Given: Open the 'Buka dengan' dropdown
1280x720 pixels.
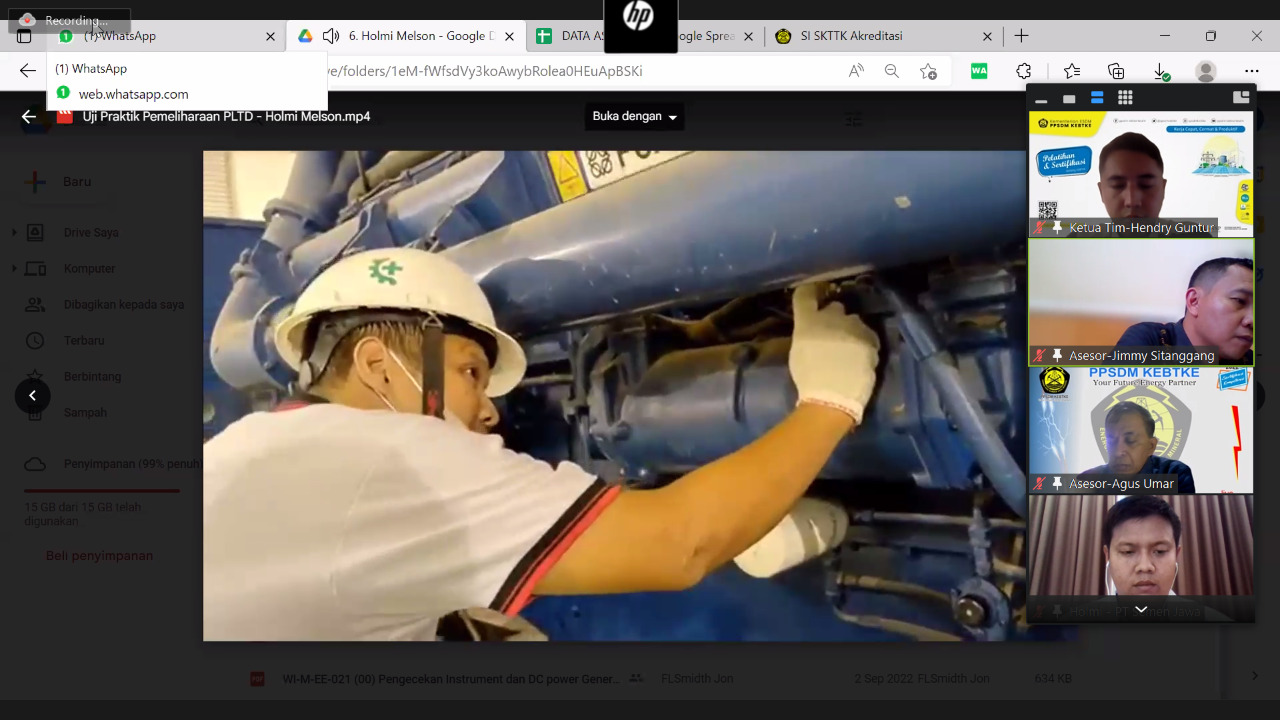Looking at the screenshot, I should [x=634, y=116].
